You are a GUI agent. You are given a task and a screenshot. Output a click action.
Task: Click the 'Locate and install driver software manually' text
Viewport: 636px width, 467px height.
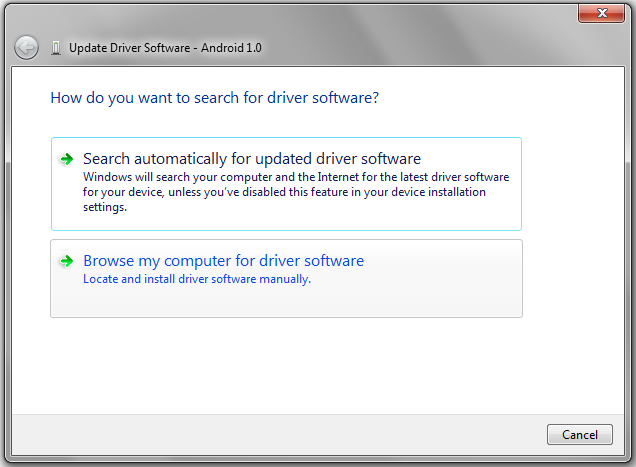pyautogui.click(x=197, y=279)
